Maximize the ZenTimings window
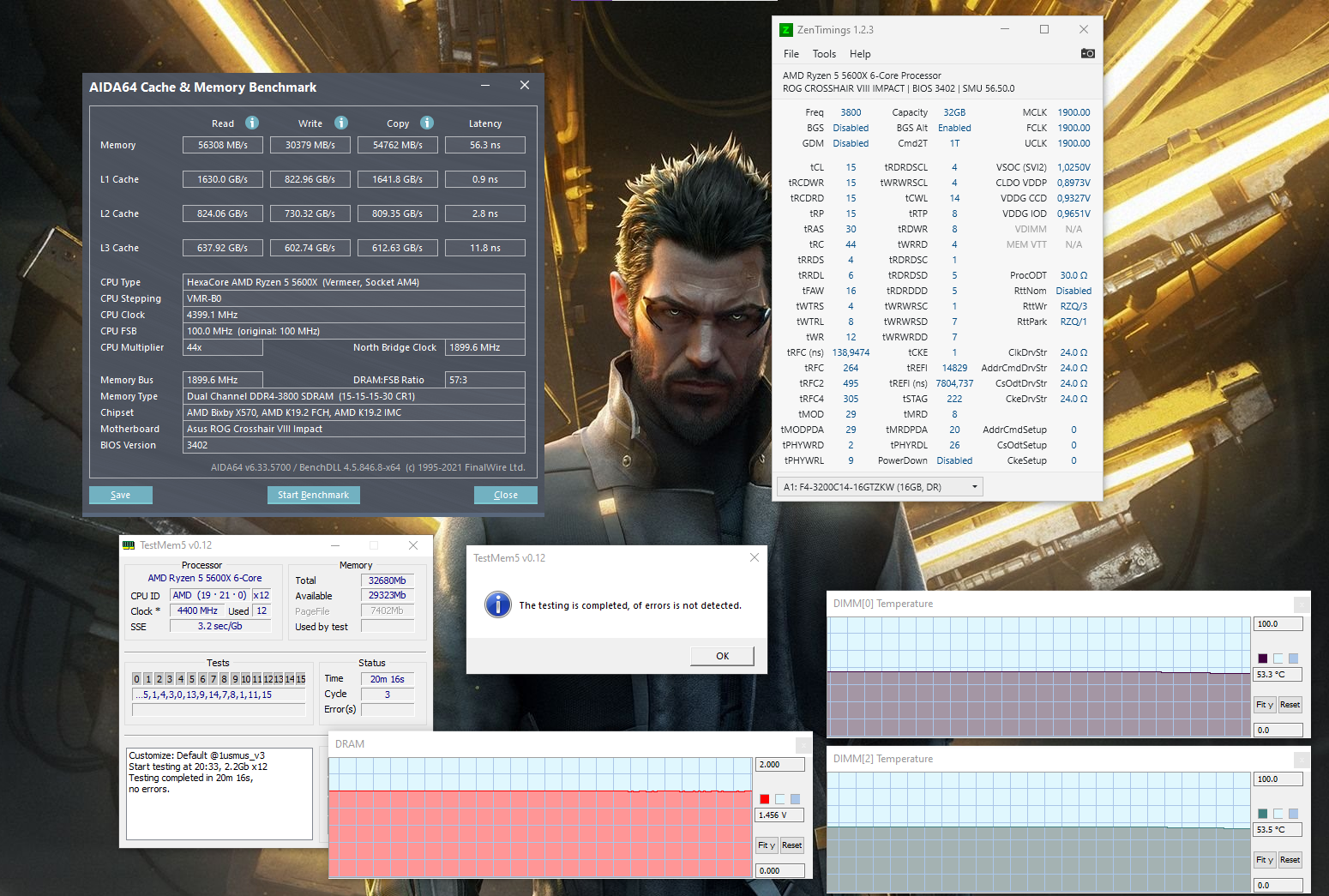Viewport: 1329px width, 896px height. click(x=1044, y=29)
